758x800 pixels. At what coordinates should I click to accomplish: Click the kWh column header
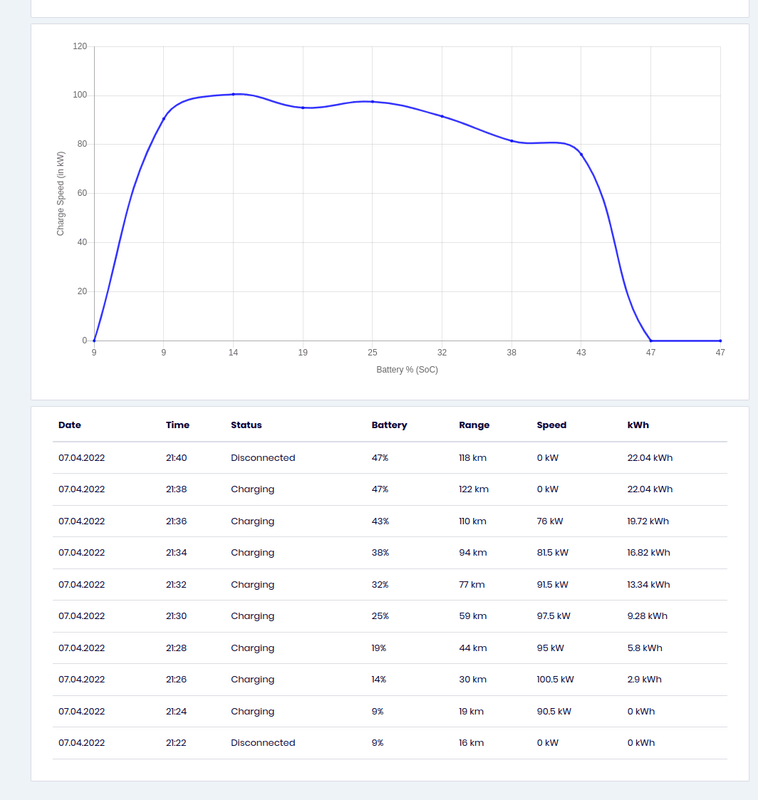pos(638,425)
